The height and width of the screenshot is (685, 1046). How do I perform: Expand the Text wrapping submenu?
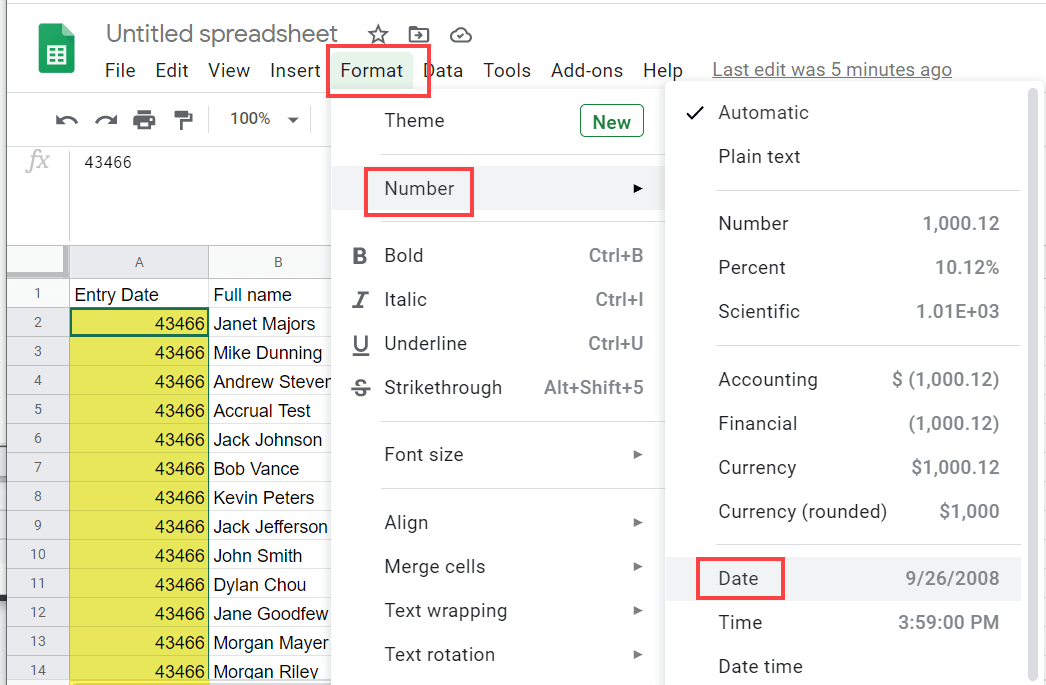tap(498, 610)
